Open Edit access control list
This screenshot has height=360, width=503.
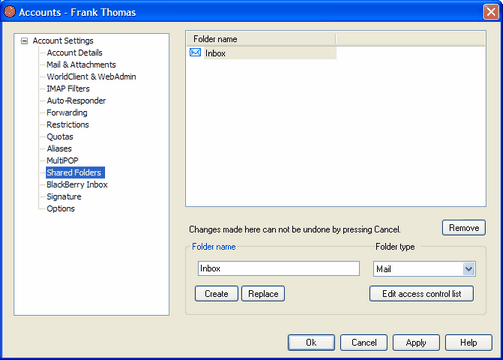[x=421, y=294]
